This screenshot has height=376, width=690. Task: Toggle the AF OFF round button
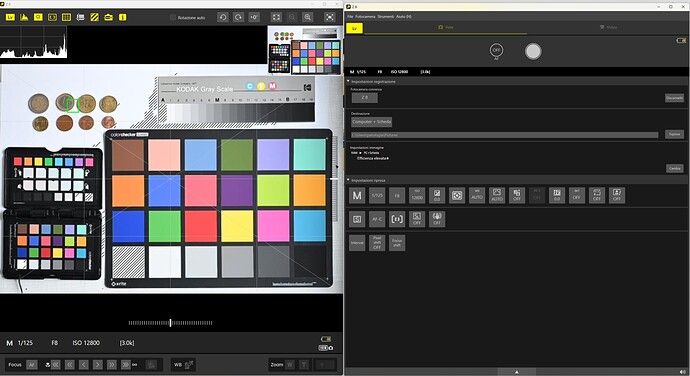[x=496, y=51]
